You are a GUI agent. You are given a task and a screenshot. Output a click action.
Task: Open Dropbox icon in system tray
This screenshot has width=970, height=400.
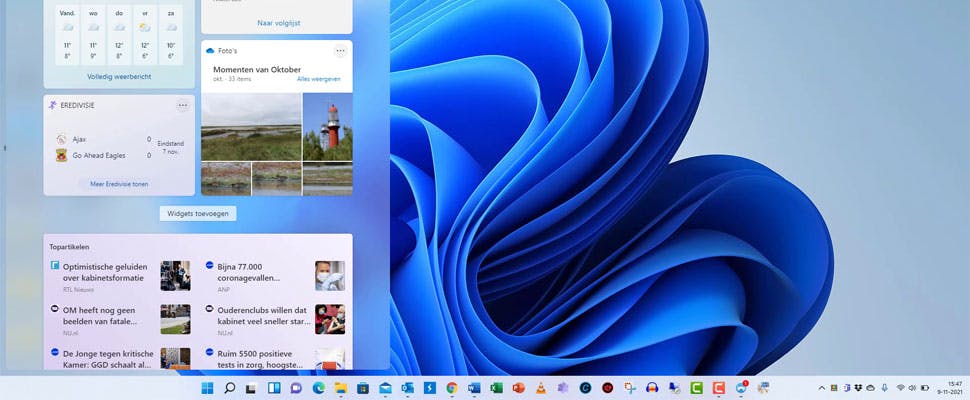click(x=858, y=388)
